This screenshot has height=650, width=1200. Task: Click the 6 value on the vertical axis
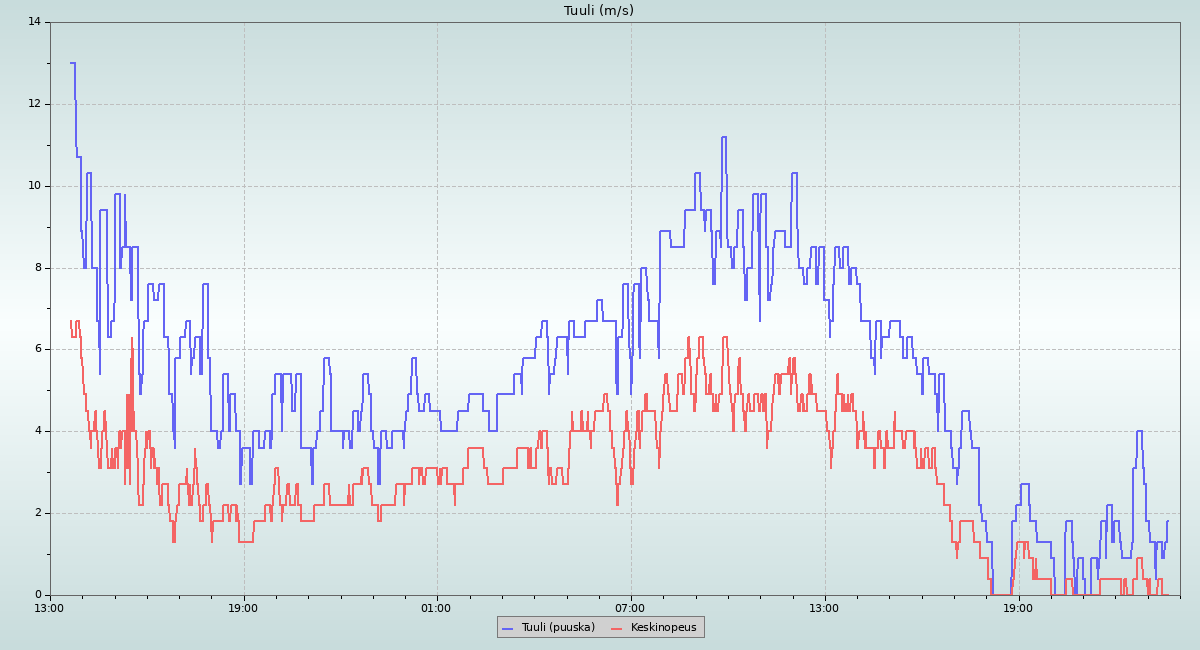(x=37, y=349)
